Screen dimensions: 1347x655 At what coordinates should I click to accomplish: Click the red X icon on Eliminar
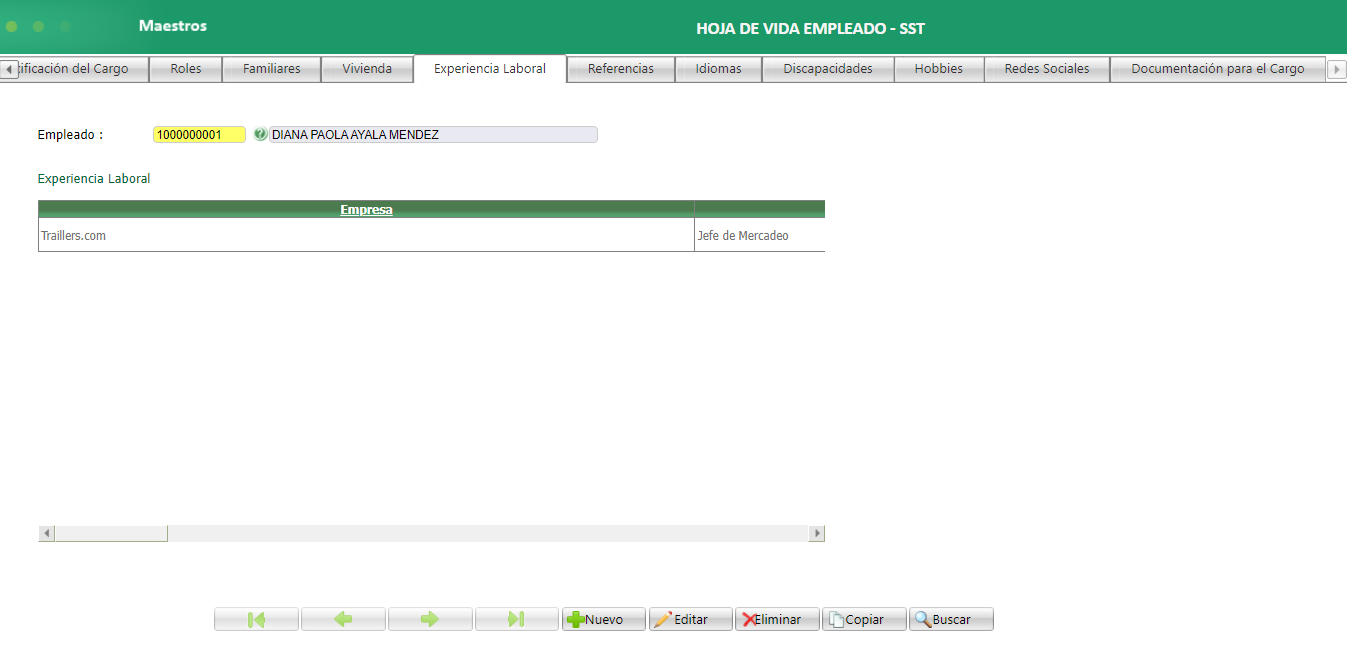point(749,618)
